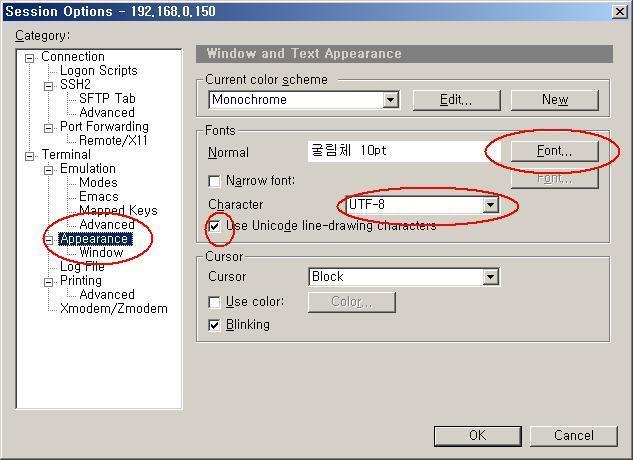Click the Normal font display field

coord(404,151)
